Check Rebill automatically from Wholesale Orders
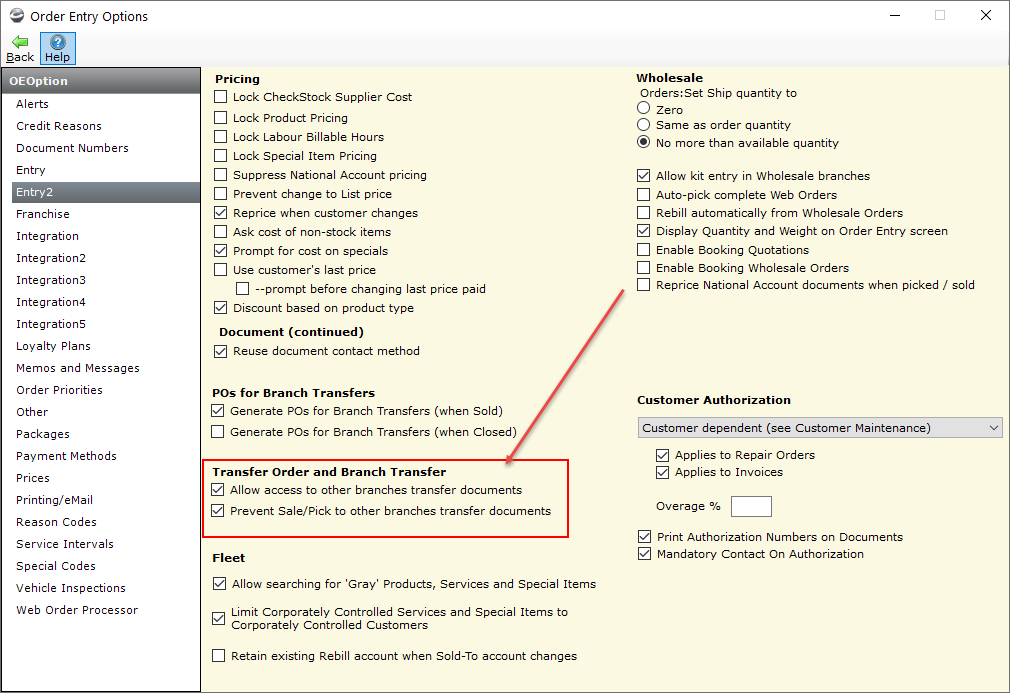The height and width of the screenshot is (693, 1010). pyautogui.click(x=643, y=213)
